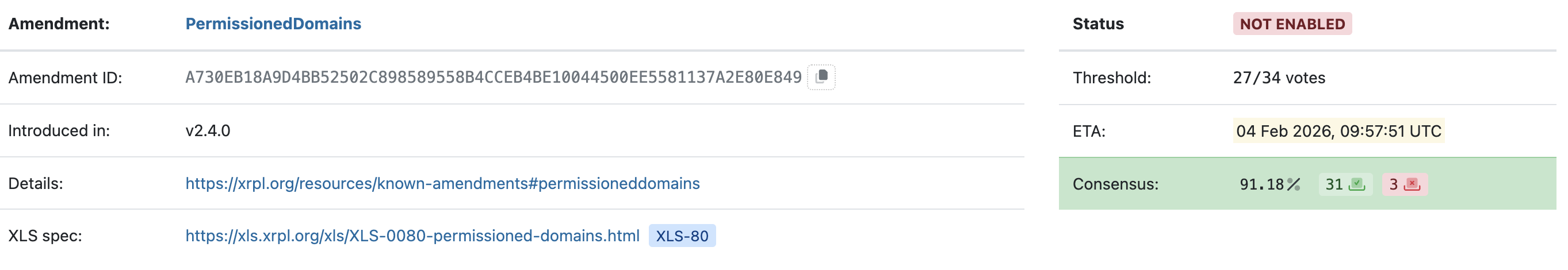Click the v2.4.0 version text
Screen dimensions: 1568x270
coord(208,131)
